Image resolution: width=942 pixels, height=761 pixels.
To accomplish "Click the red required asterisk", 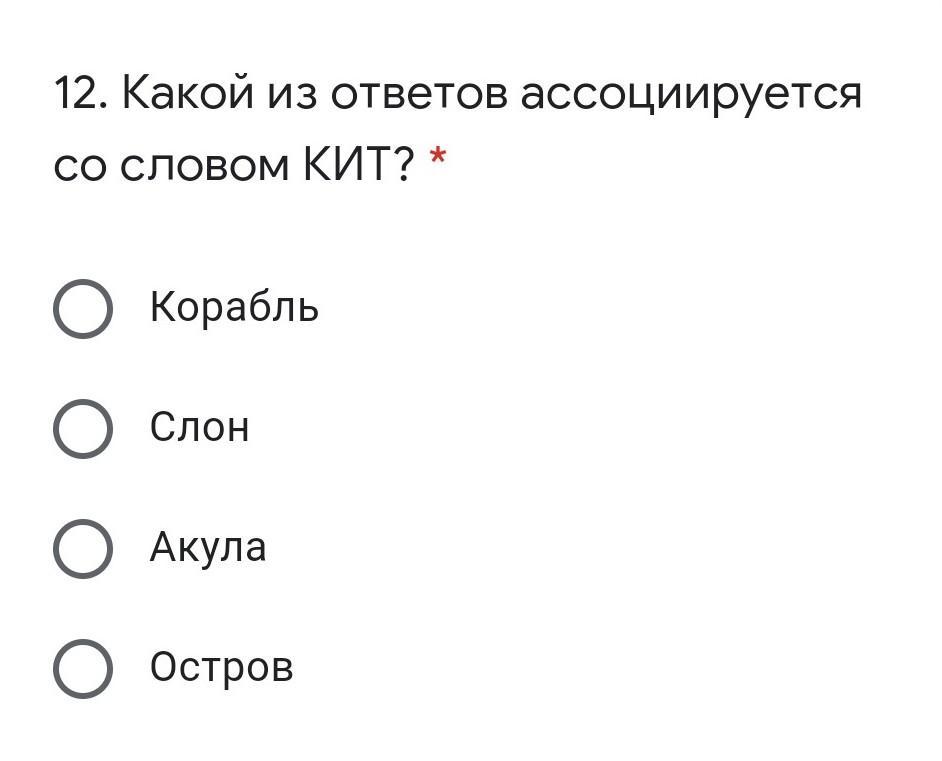I will 437,157.
